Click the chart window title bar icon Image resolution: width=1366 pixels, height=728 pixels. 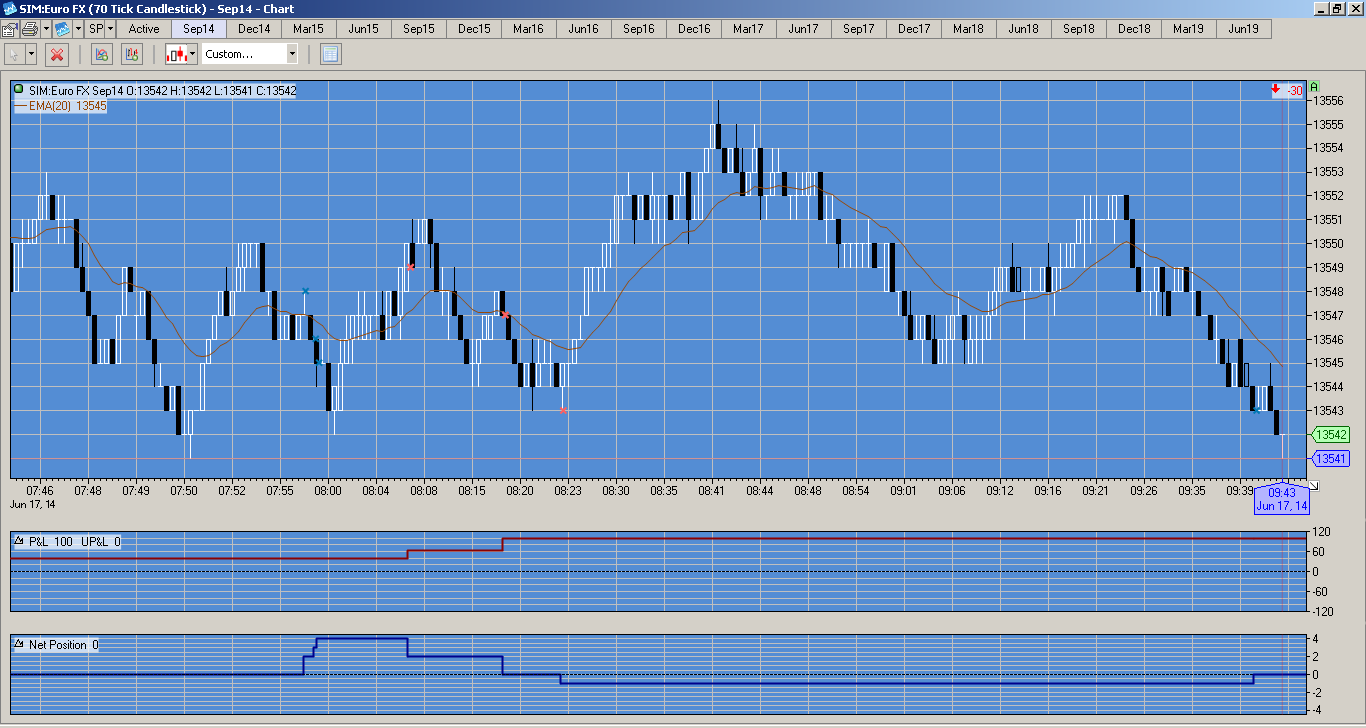9,9
